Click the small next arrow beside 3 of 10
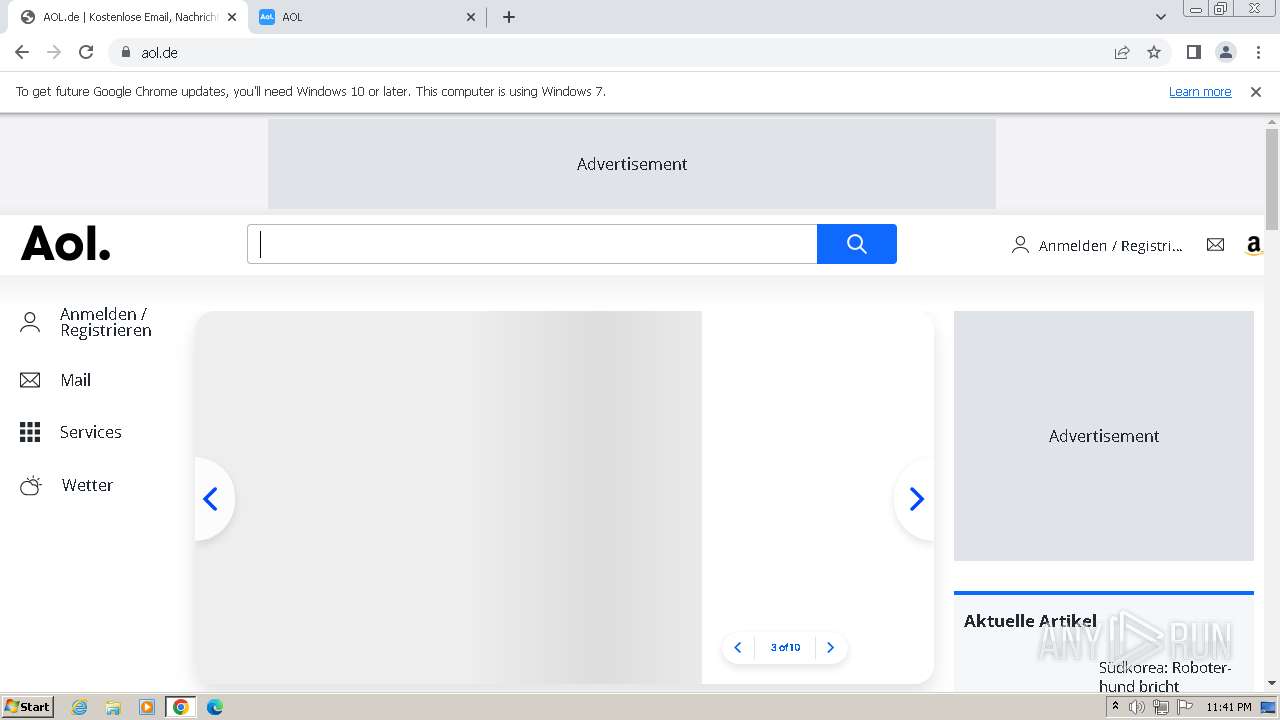The width and height of the screenshot is (1280, 720). pyautogui.click(x=830, y=648)
